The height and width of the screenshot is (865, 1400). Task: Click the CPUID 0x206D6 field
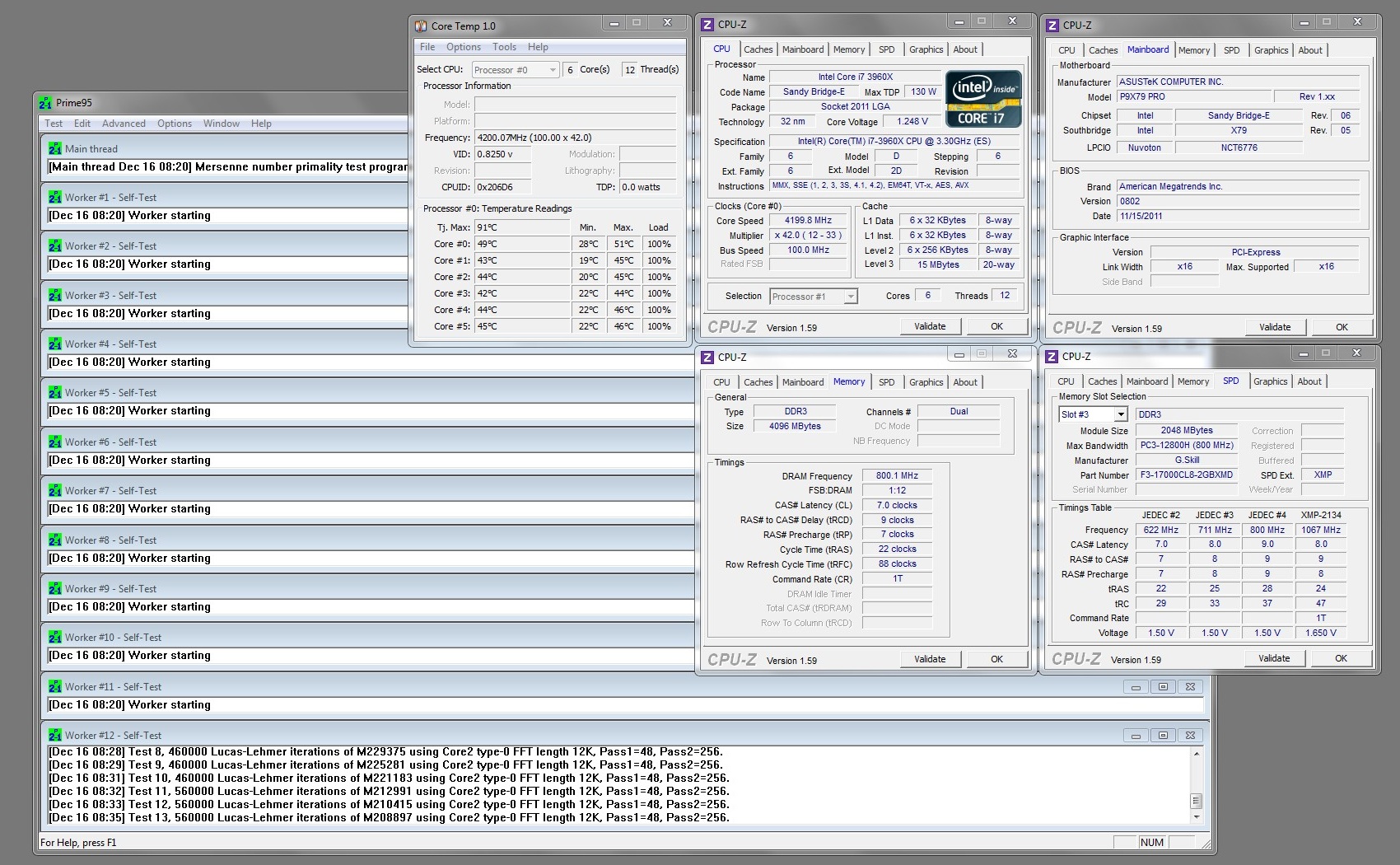[502, 187]
